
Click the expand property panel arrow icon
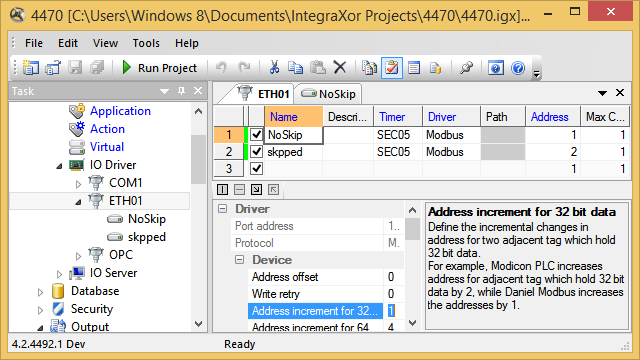256,189
